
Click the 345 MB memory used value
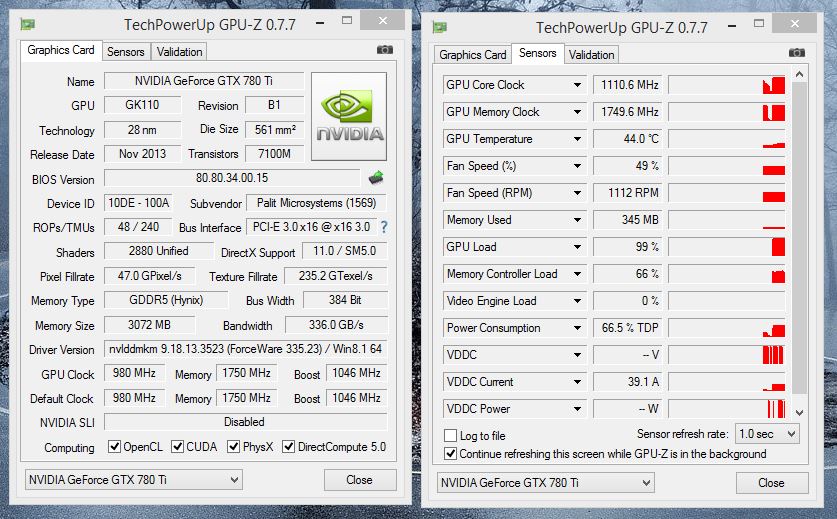(x=628, y=220)
